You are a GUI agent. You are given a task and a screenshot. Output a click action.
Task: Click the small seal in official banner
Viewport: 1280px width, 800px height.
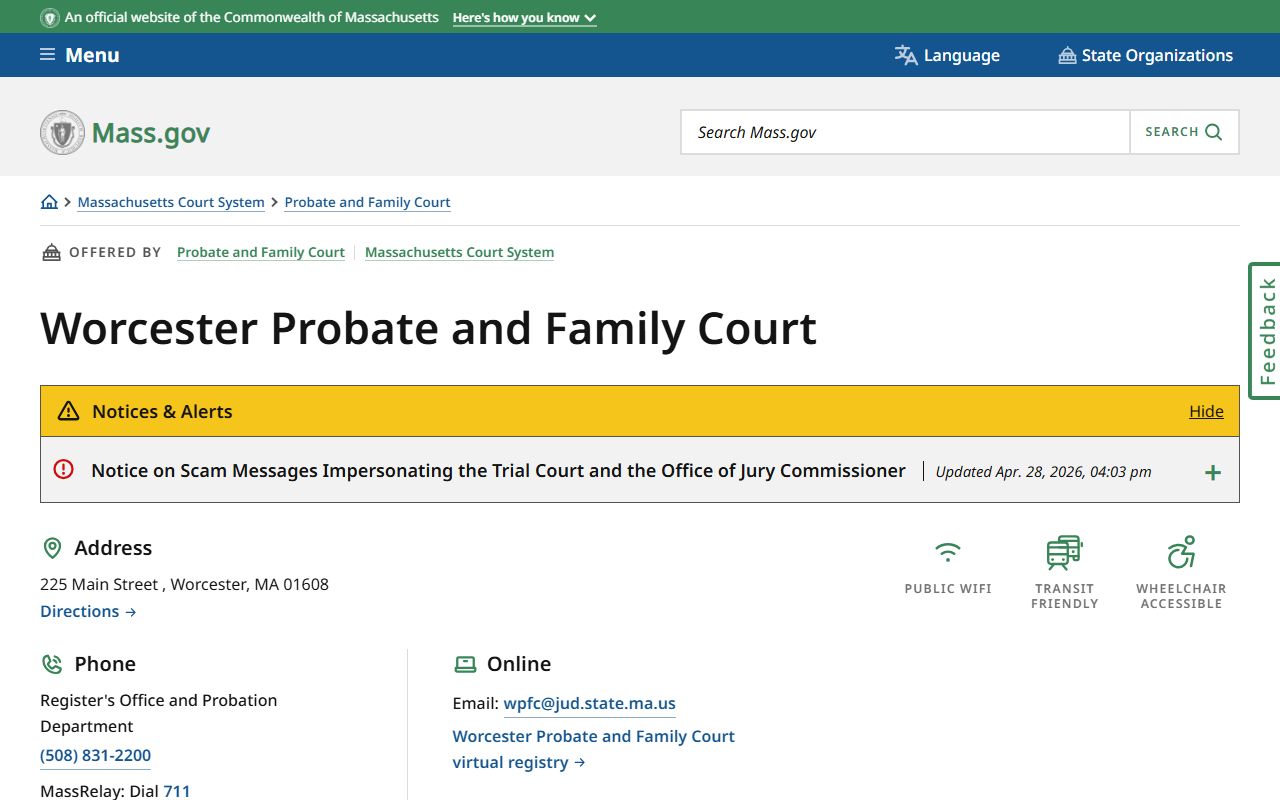[49, 18]
